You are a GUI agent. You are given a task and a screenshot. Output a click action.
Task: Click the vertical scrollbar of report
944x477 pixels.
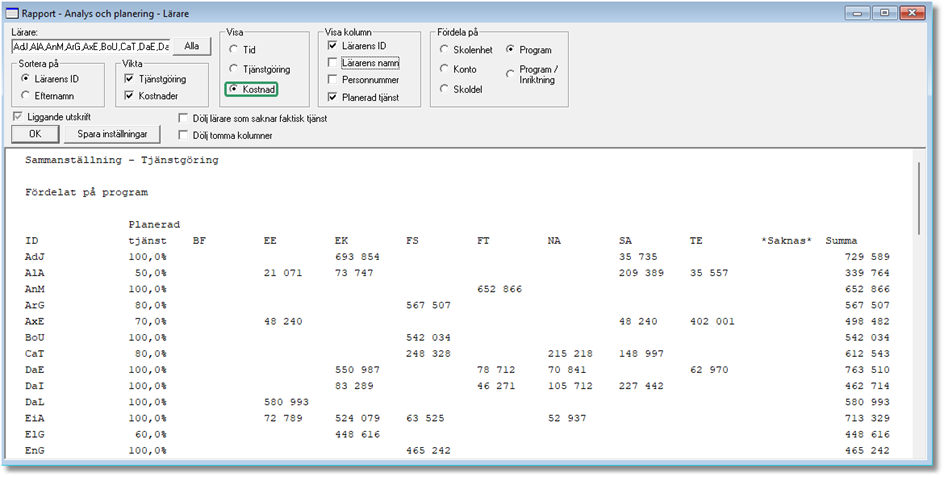921,300
